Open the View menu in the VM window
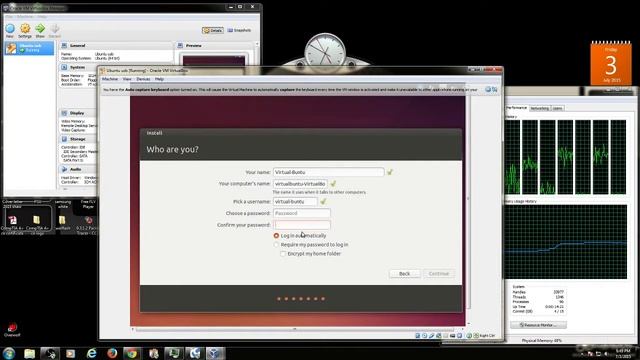The image size is (640, 360). (127, 79)
